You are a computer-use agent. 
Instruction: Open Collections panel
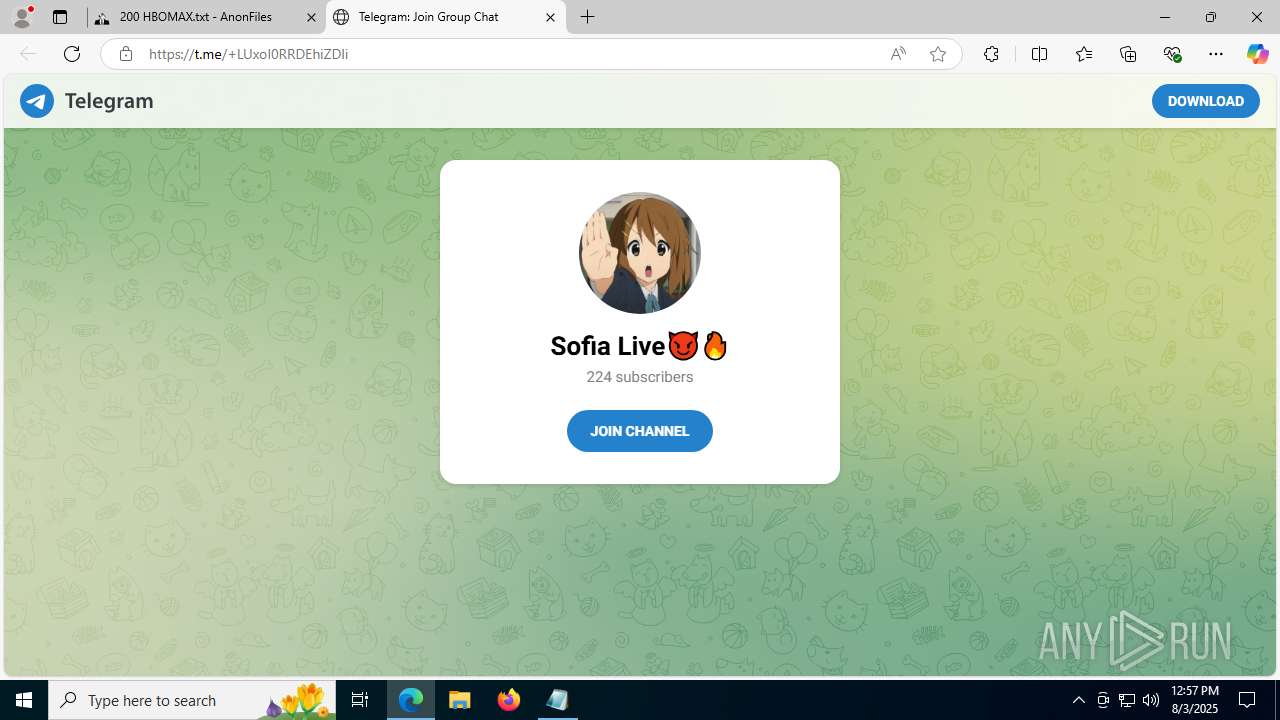coord(1128,54)
